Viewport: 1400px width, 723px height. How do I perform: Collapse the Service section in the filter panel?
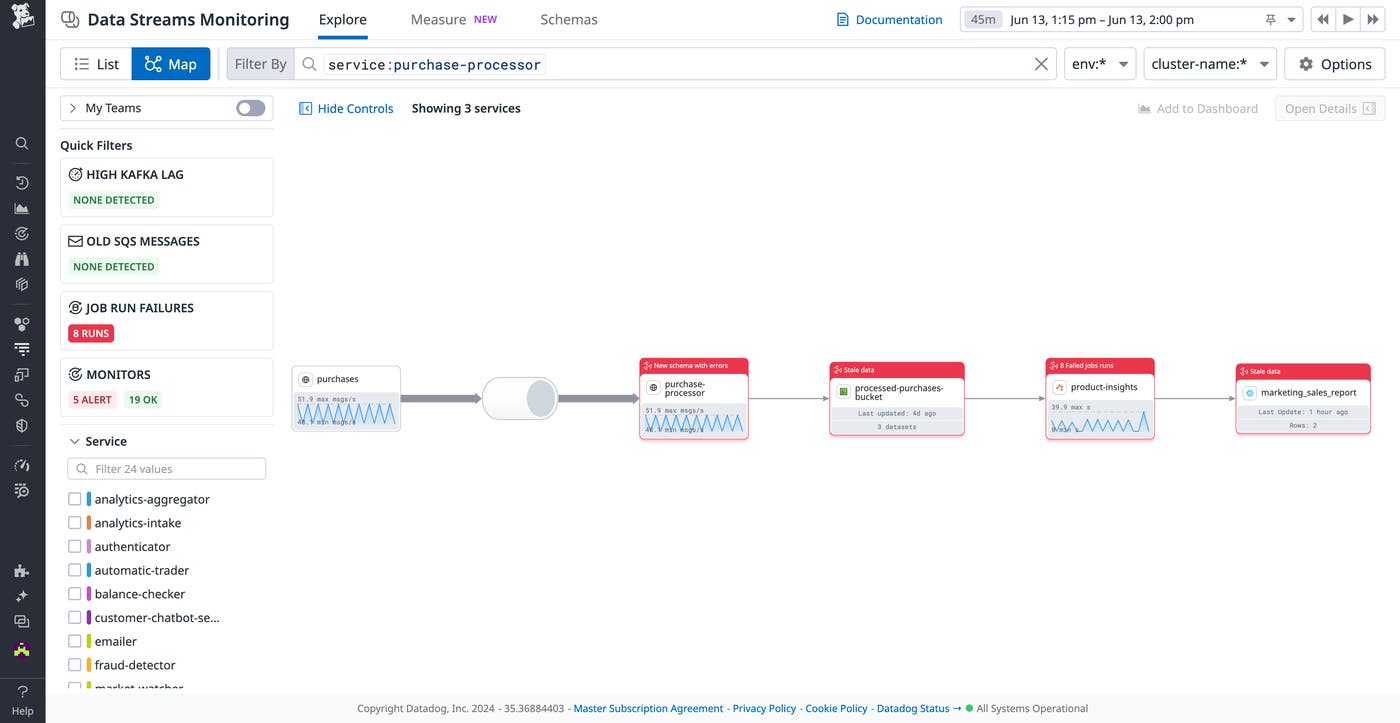click(x=74, y=440)
